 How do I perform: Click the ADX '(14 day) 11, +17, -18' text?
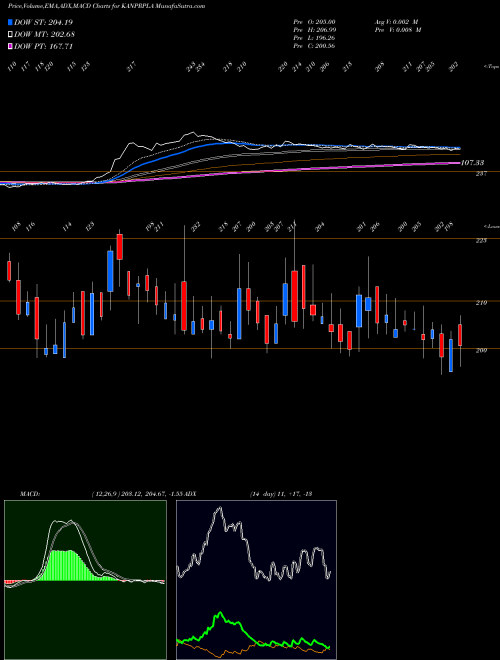(x=281, y=494)
